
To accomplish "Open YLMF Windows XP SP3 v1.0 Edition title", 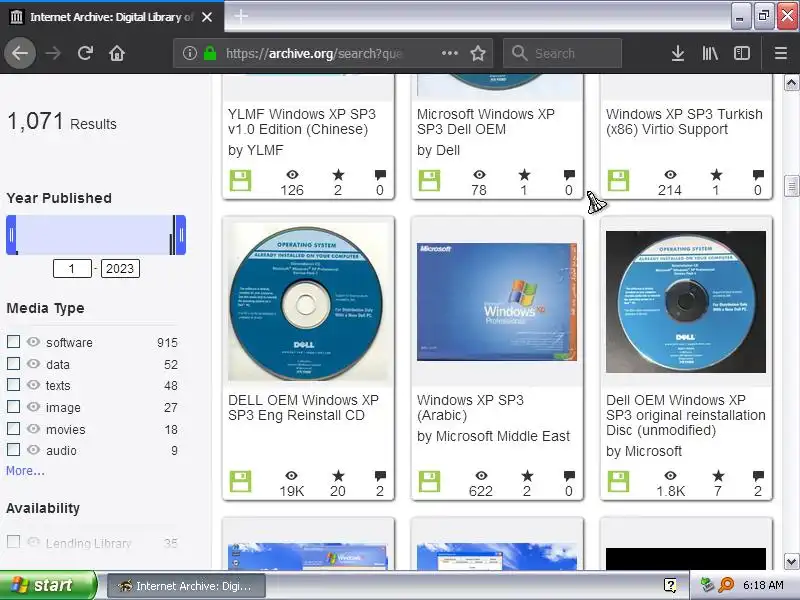I will (x=302, y=121).
